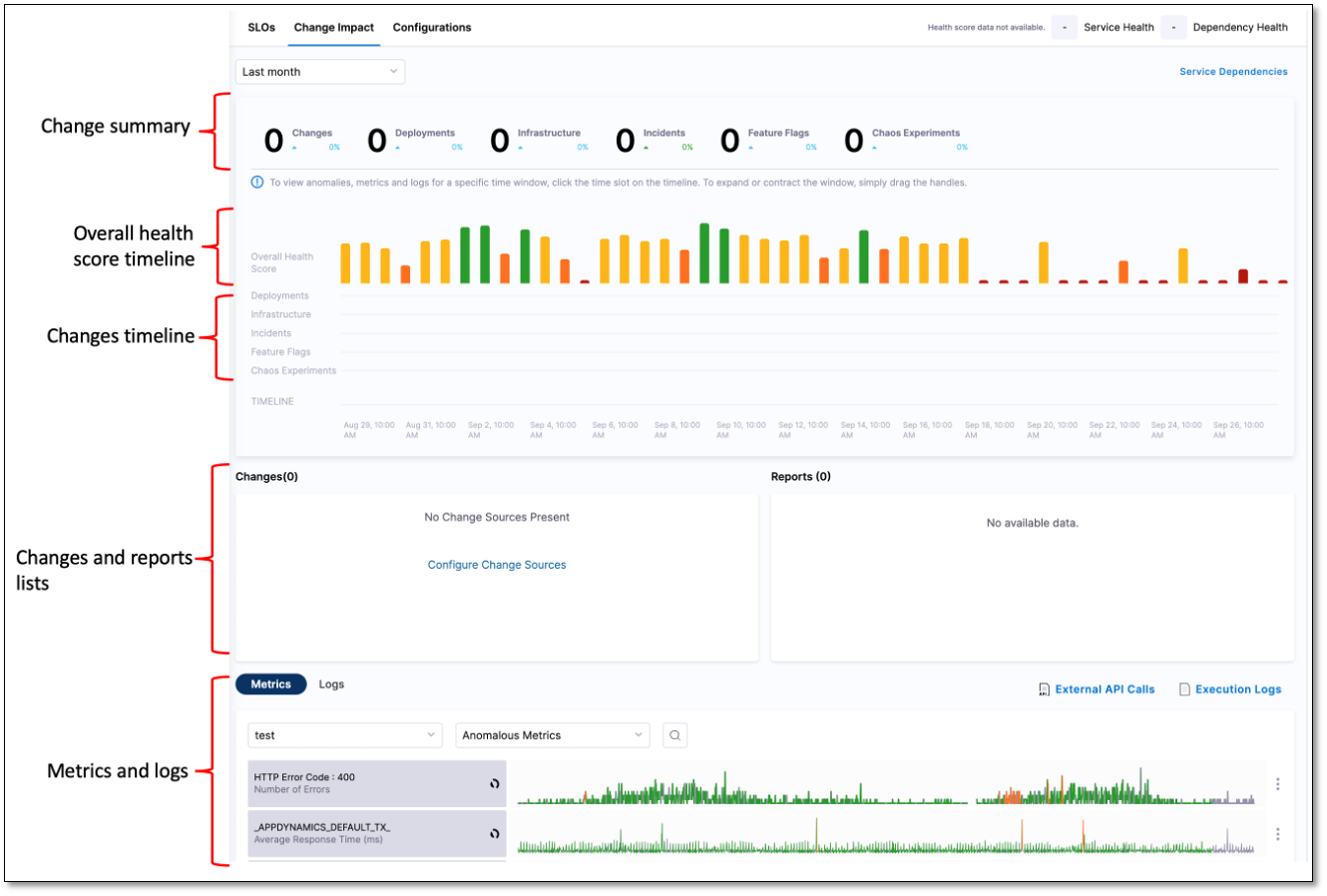The image size is (1327, 896).
Task: Click Configure Change Sources link
Action: pos(497,565)
